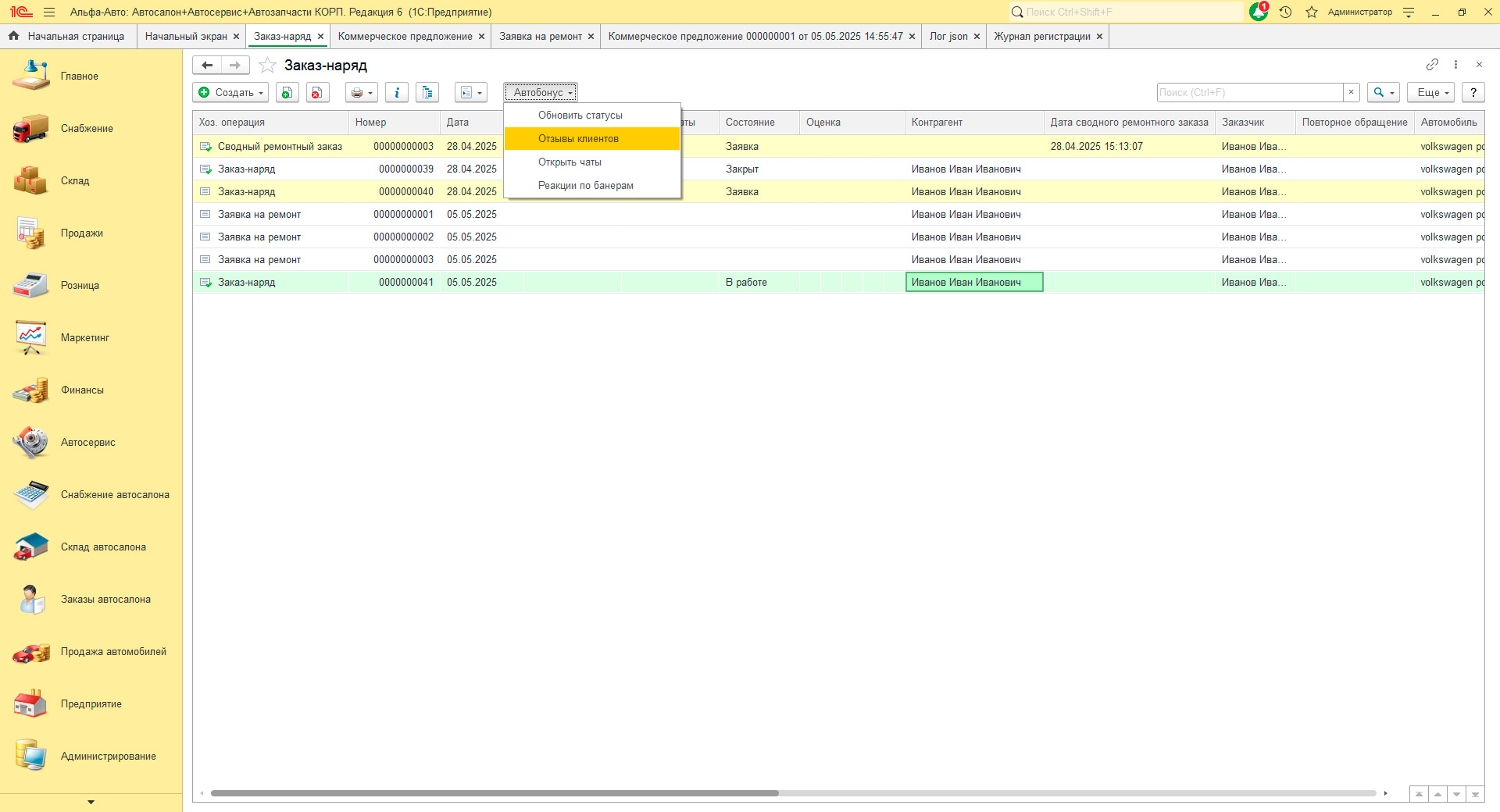Open Снабжение автосалона section
1500x812 pixels.
tap(115, 494)
